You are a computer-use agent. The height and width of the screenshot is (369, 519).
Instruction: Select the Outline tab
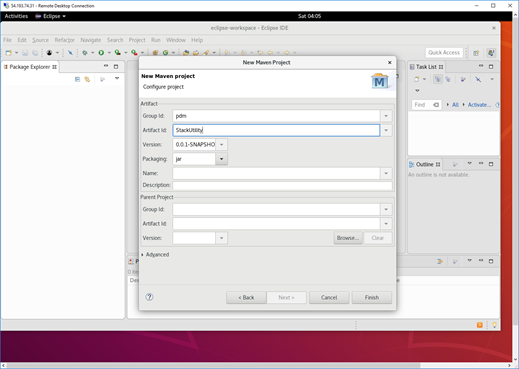pos(425,164)
